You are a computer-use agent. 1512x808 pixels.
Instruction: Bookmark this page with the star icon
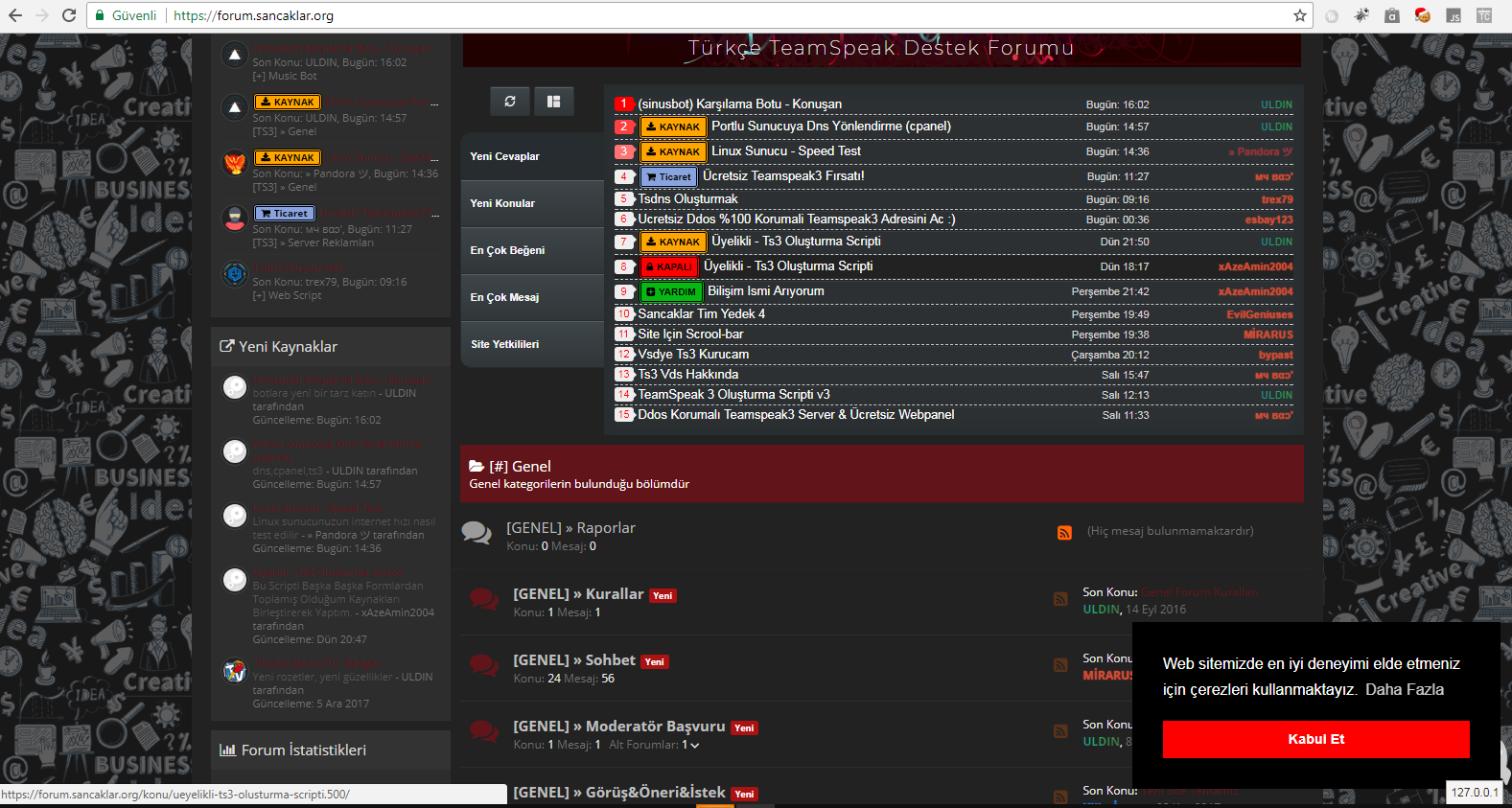coord(1300,15)
